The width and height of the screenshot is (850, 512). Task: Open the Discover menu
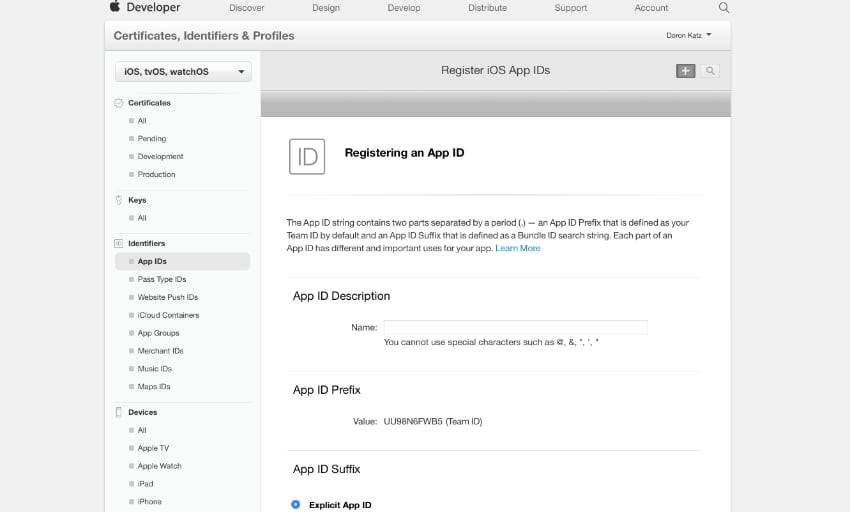coord(247,8)
